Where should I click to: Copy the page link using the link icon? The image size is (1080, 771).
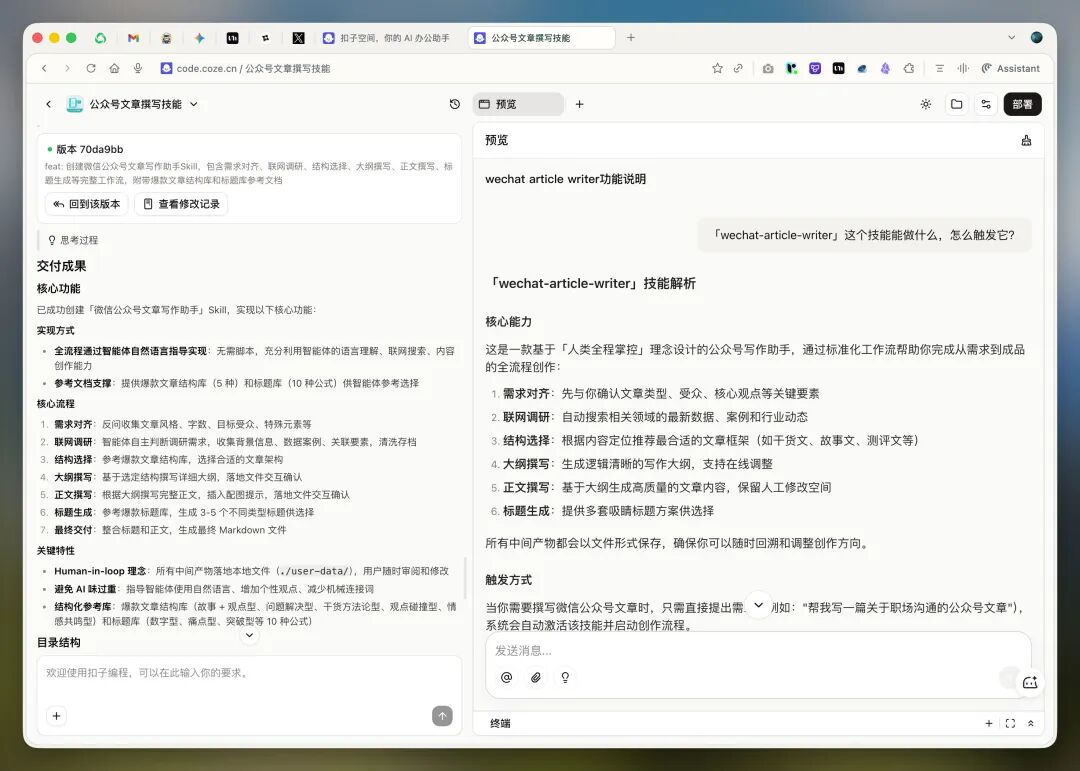738,68
